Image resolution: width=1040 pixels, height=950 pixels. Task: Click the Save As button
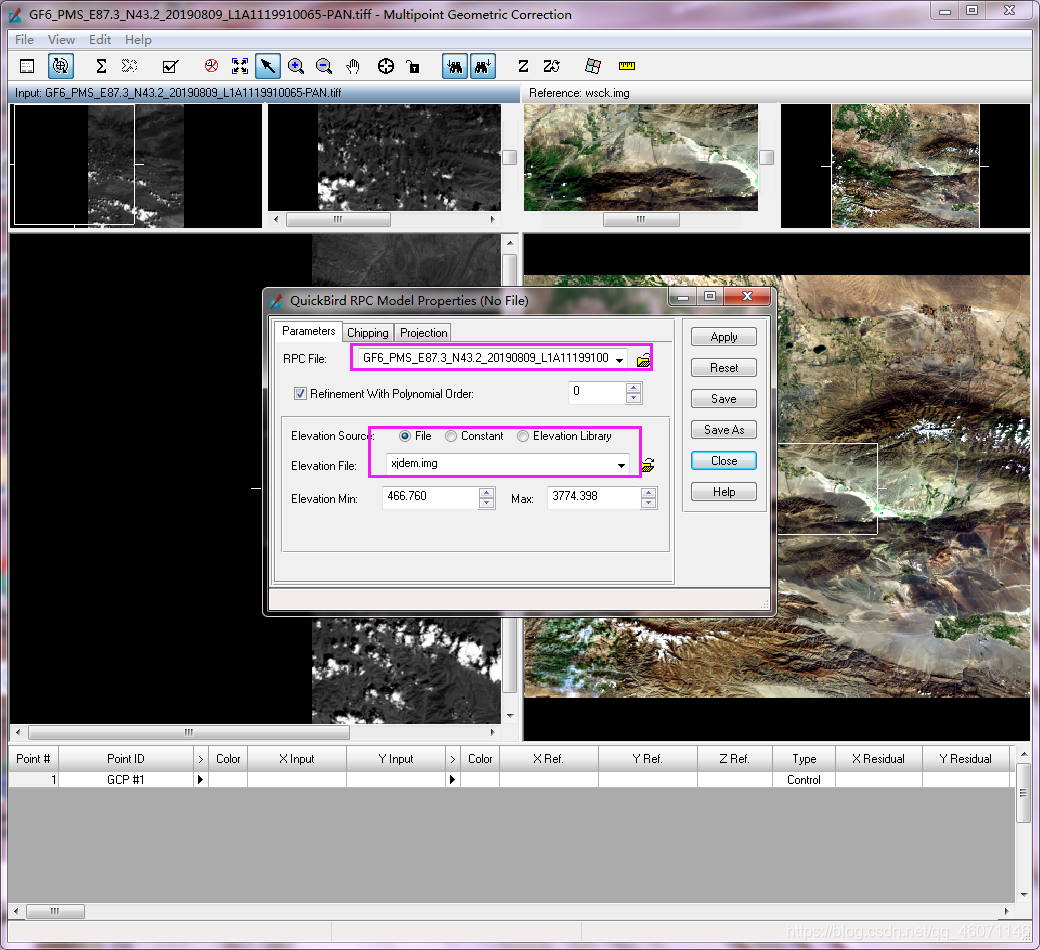pos(724,430)
